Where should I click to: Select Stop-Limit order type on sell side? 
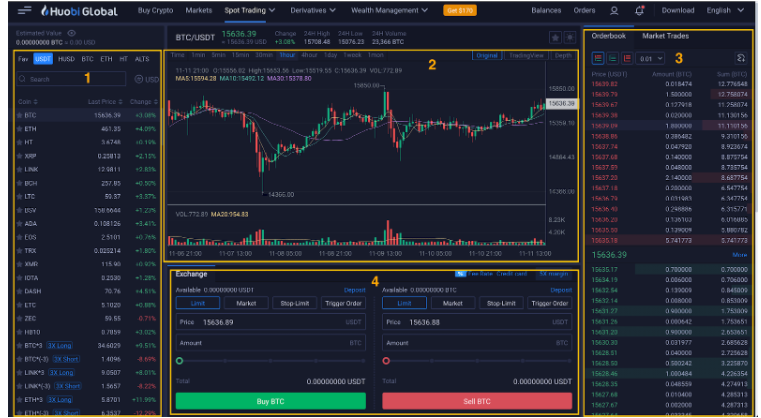coord(501,303)
